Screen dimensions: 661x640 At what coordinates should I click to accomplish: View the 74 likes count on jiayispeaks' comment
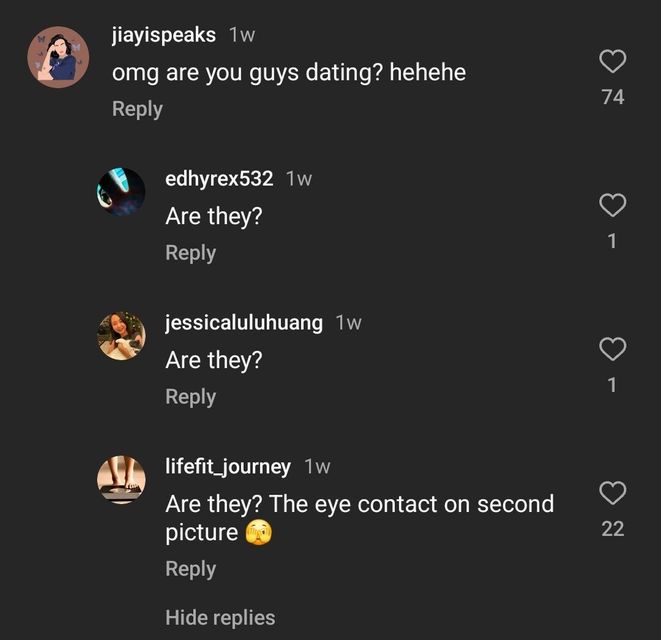coord(613,97)
